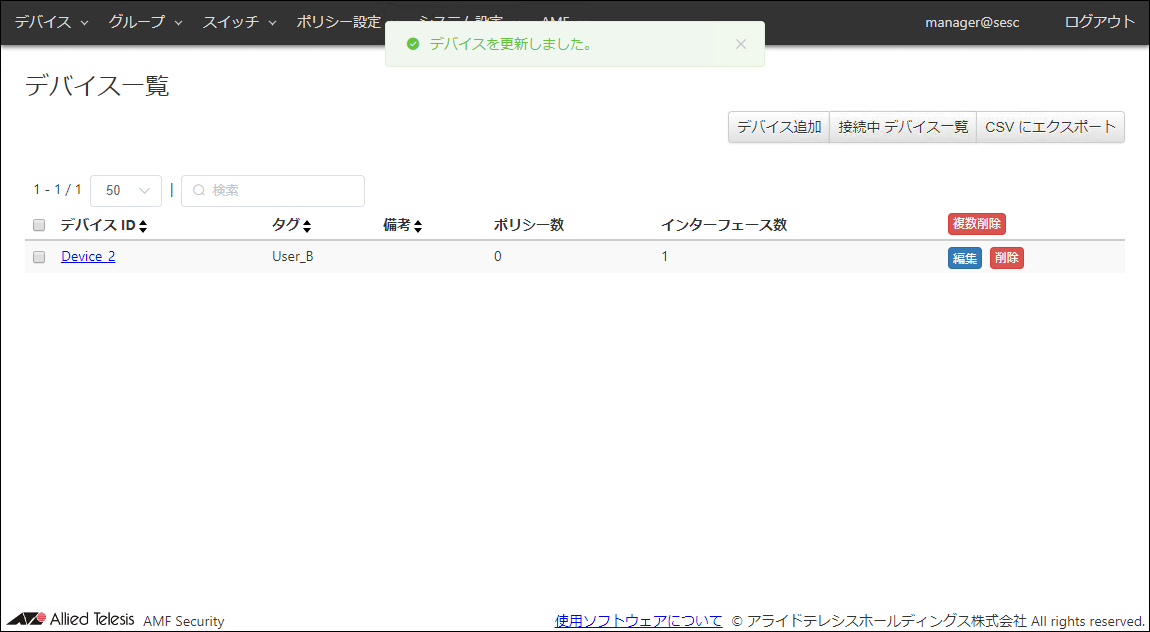Open the ポリシー設定 menu
The image size is (1150, 632).
point(340,22)
